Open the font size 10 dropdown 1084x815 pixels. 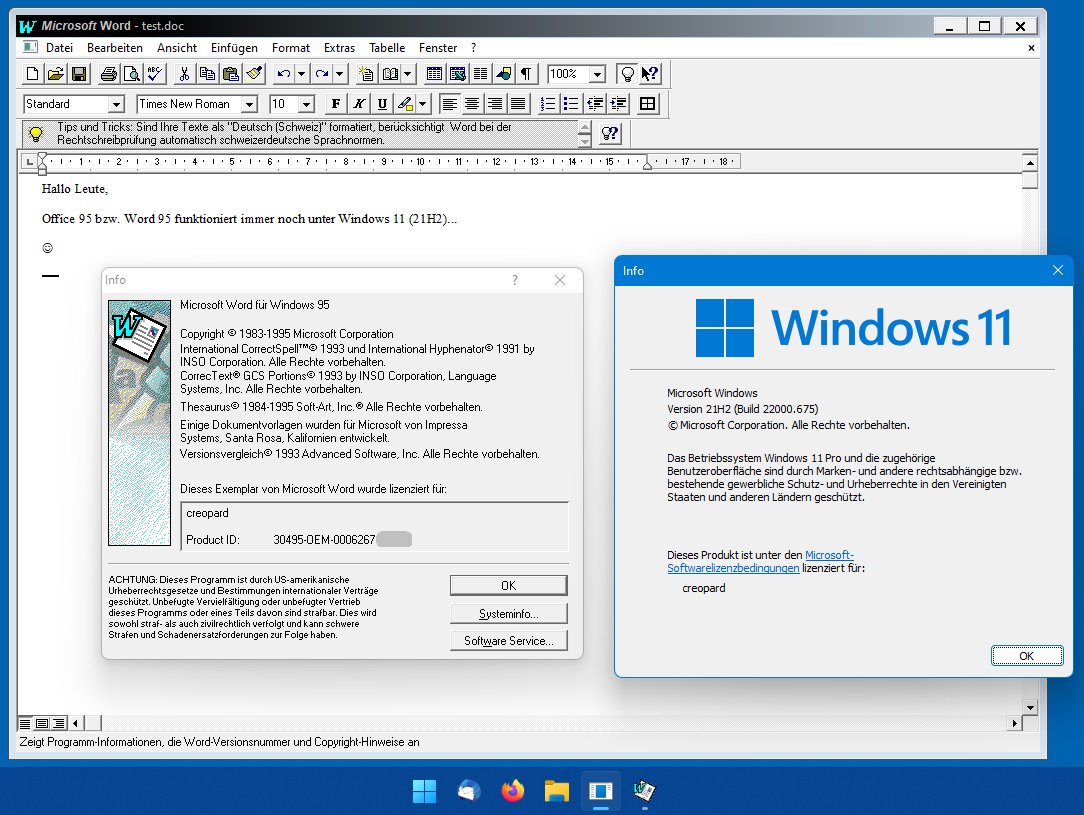click(x=306, y=104)
